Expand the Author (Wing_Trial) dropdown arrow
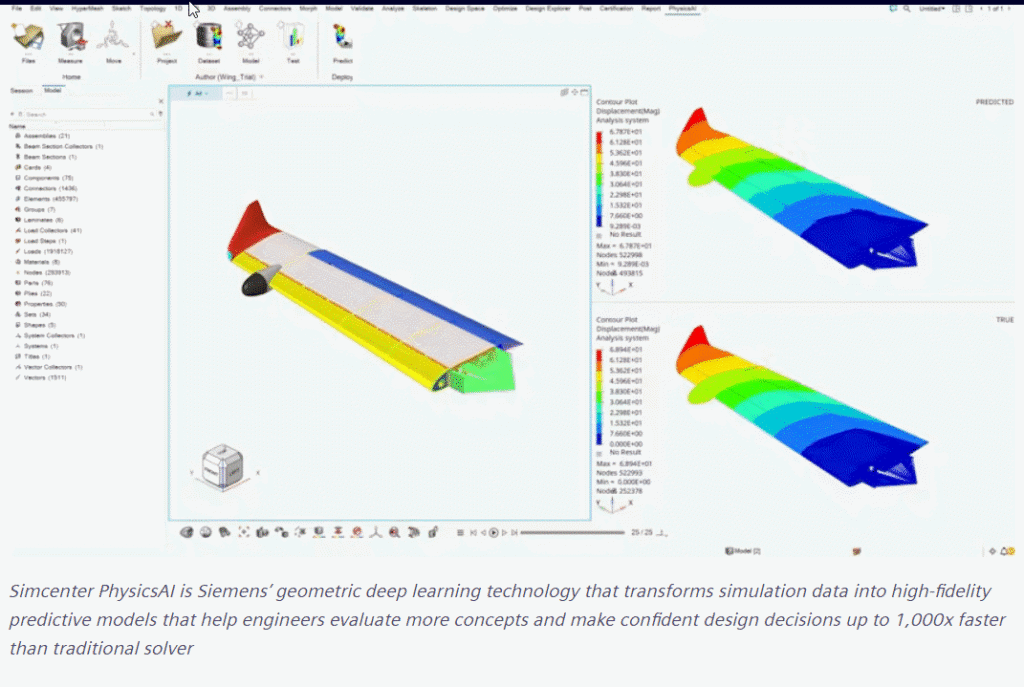 coord(261,77)
